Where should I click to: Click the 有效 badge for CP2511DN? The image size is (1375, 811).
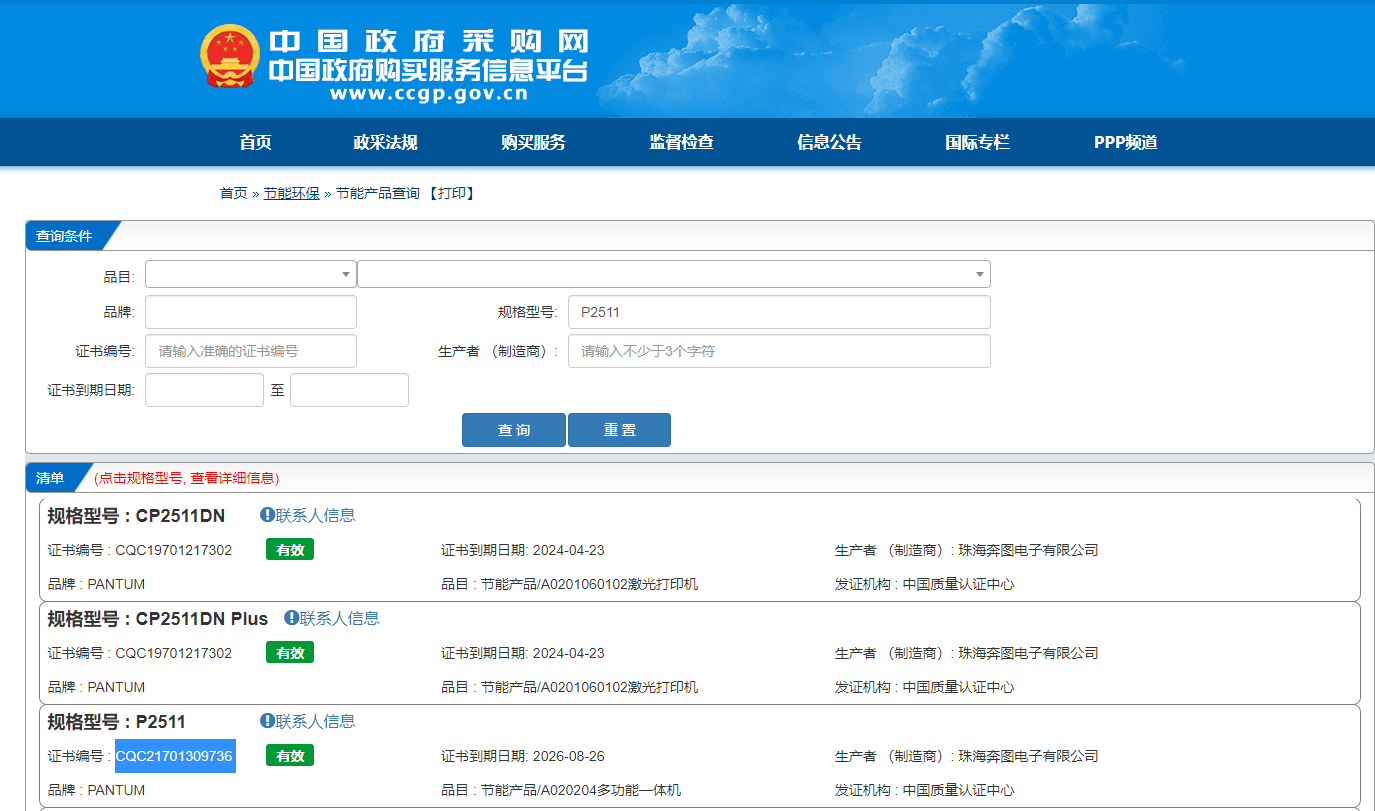pyautogui.click(x=290, y=549)
